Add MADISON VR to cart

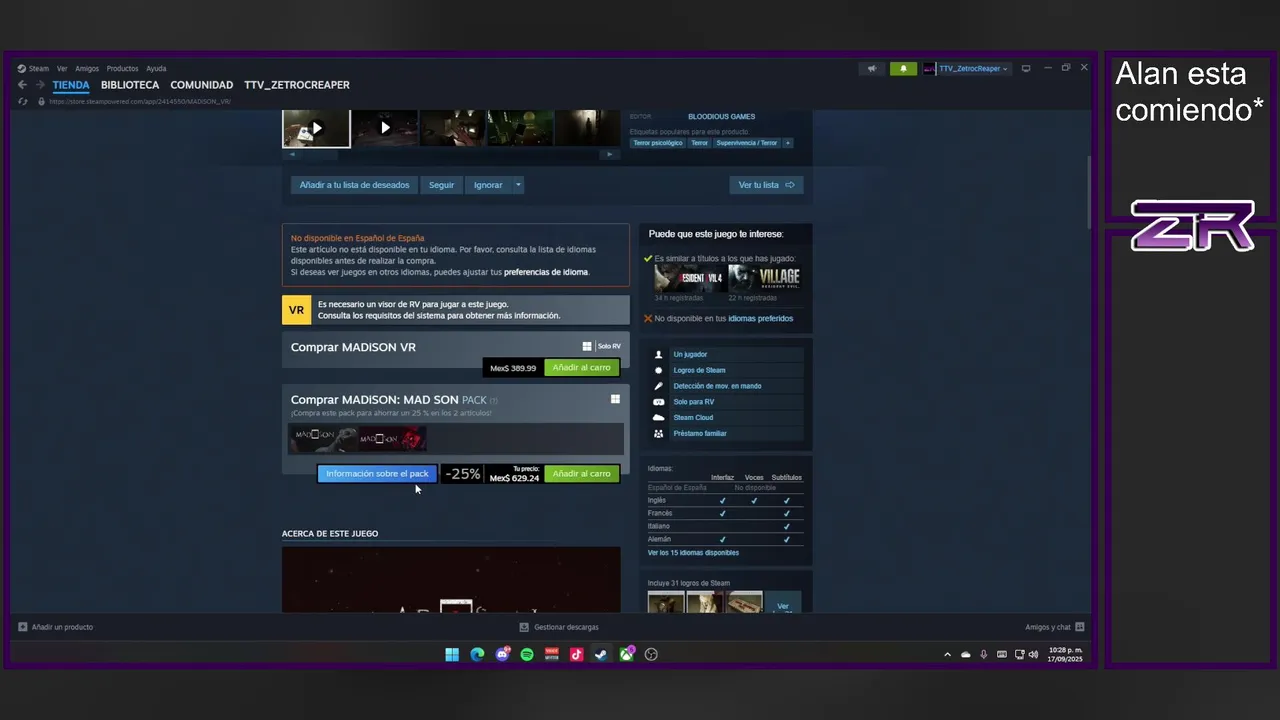581,367
